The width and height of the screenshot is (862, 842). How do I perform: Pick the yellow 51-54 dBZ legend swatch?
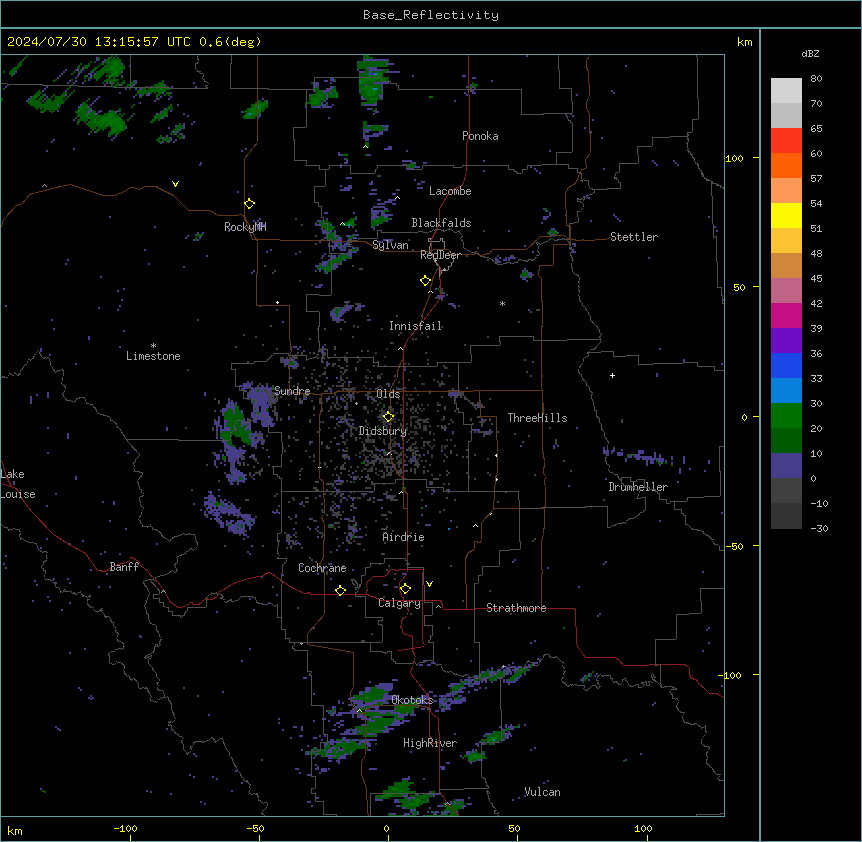click(x=786, y=215)
